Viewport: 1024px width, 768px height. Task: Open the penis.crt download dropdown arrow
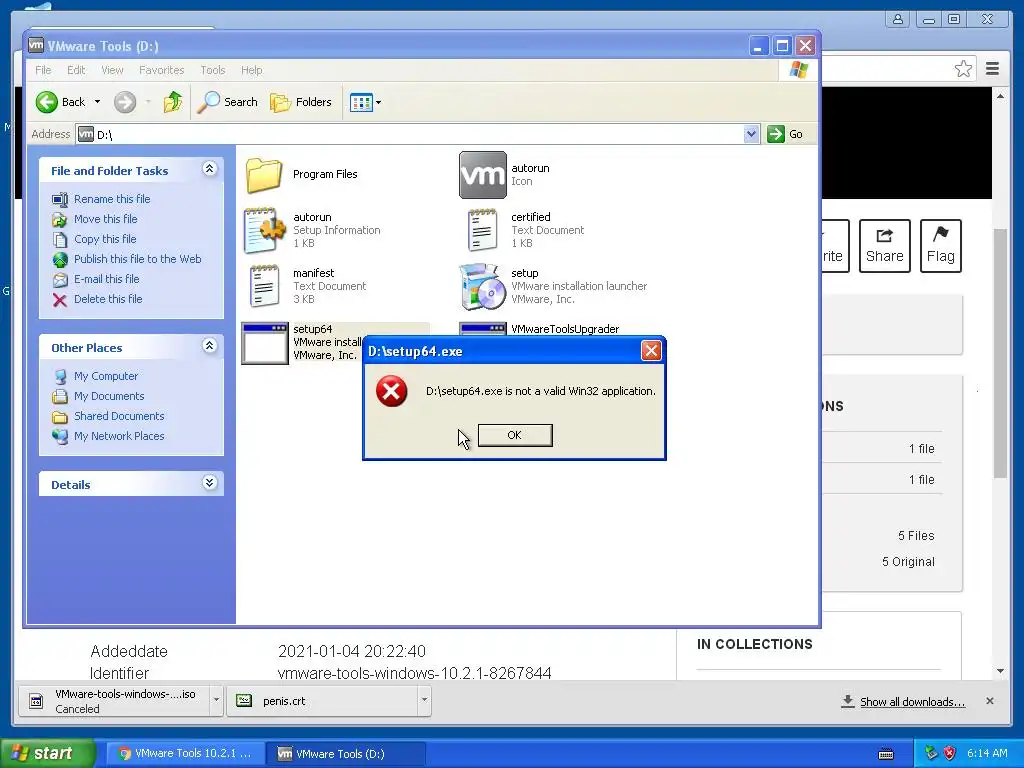click(x=424, y=701)
